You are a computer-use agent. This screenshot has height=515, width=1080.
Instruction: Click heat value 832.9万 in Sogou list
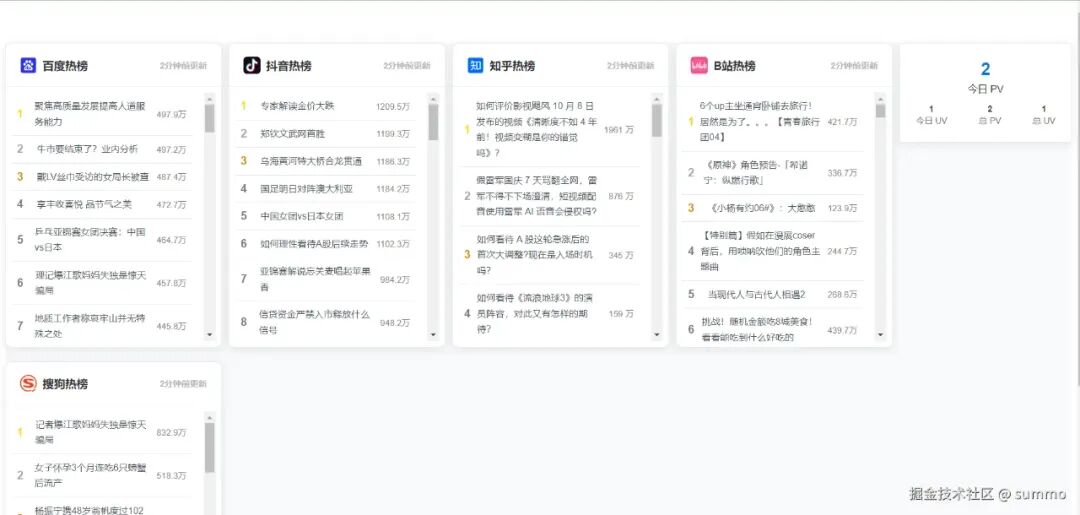(172, 433)
